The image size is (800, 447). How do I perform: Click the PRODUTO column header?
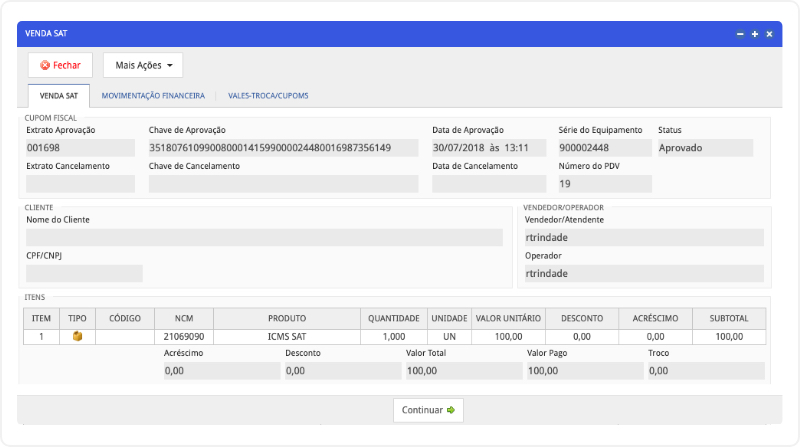[287, 318]
